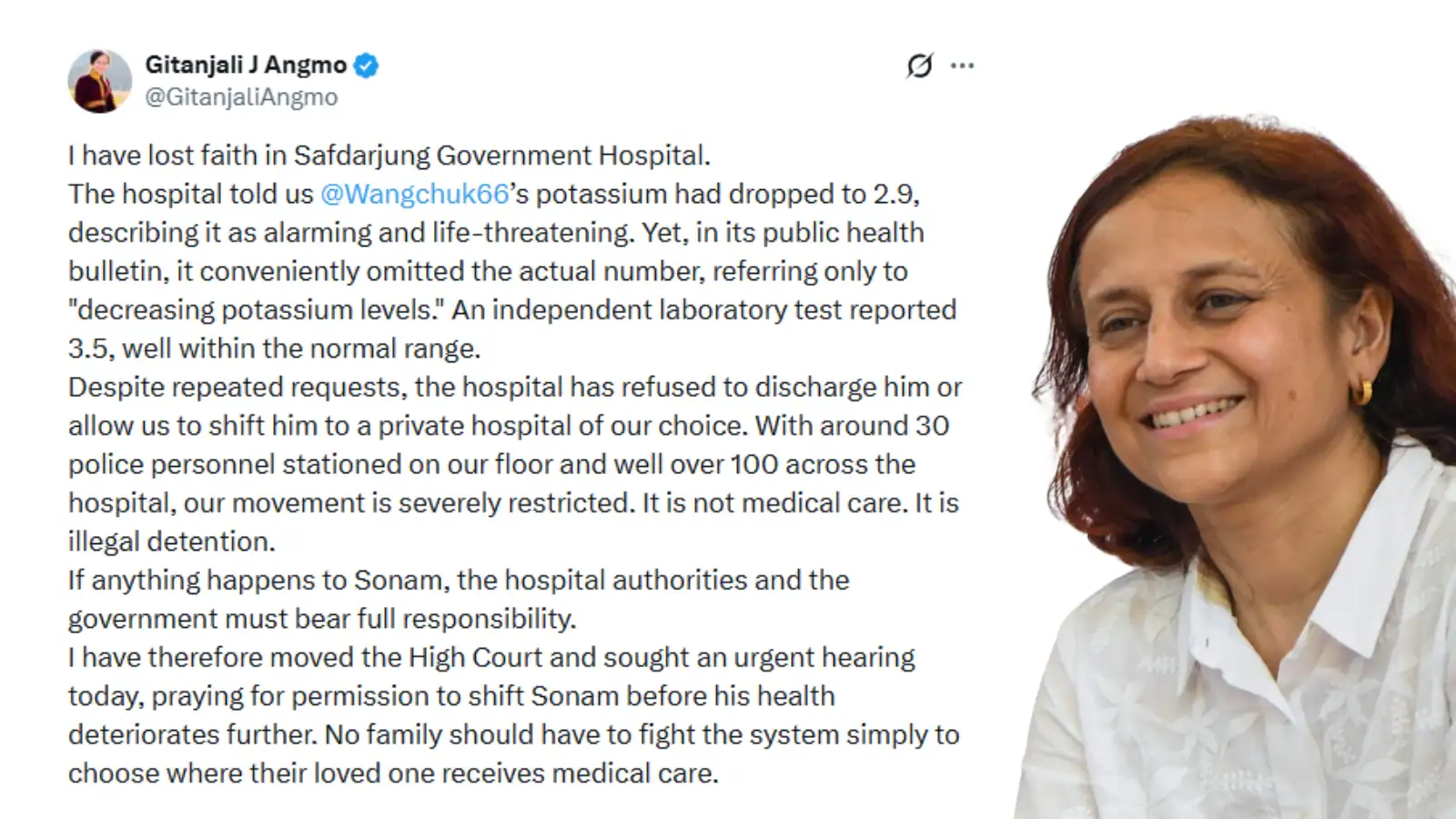
Task: Click the line '3.5, well within the normal range'
Action: click(274, 349)
